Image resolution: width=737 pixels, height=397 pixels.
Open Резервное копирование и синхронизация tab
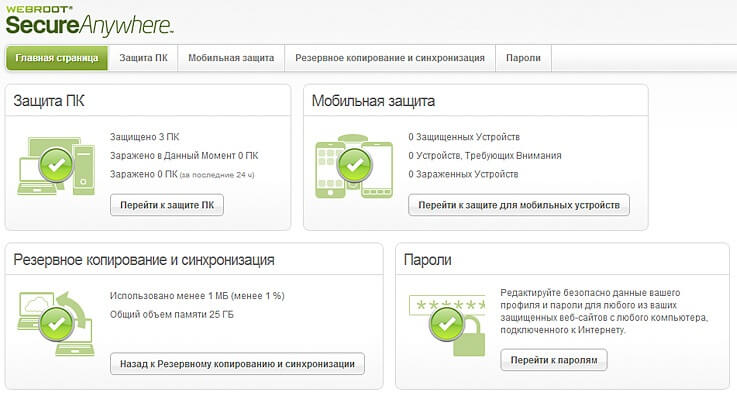click(390, 58)
